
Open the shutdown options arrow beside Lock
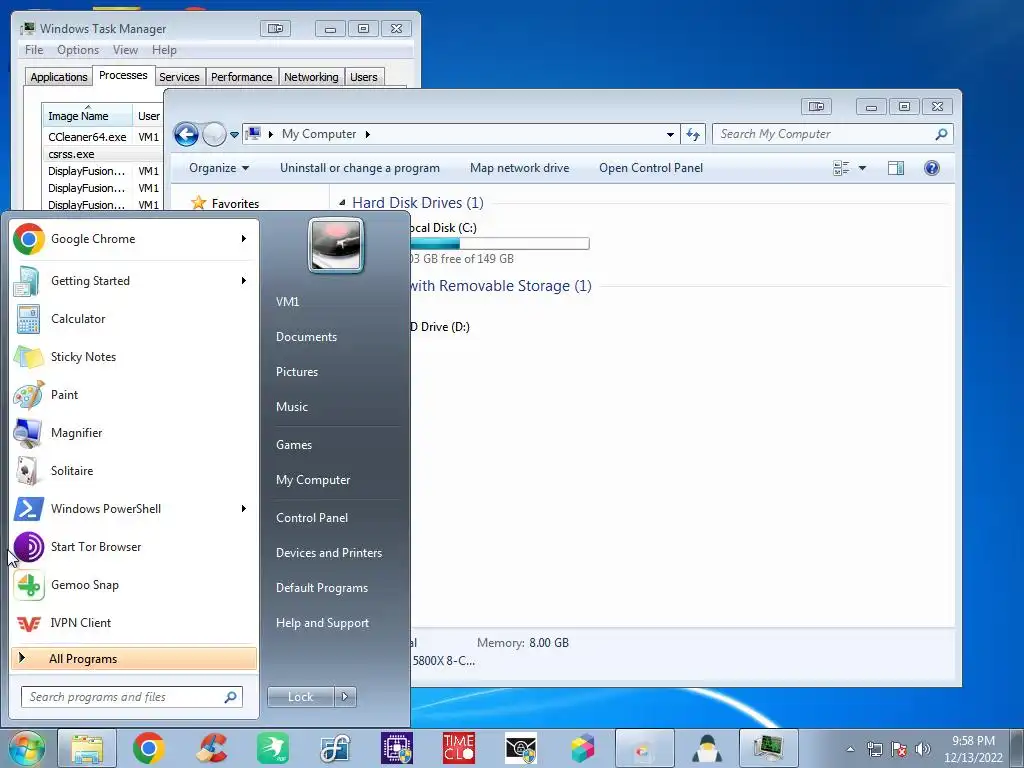pos(345,697)
